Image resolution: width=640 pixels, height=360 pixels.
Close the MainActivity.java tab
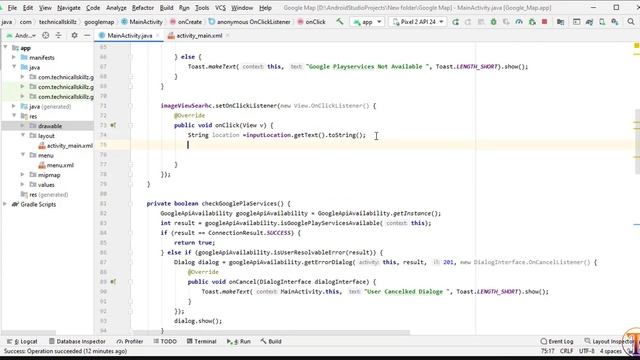point(158,36)
